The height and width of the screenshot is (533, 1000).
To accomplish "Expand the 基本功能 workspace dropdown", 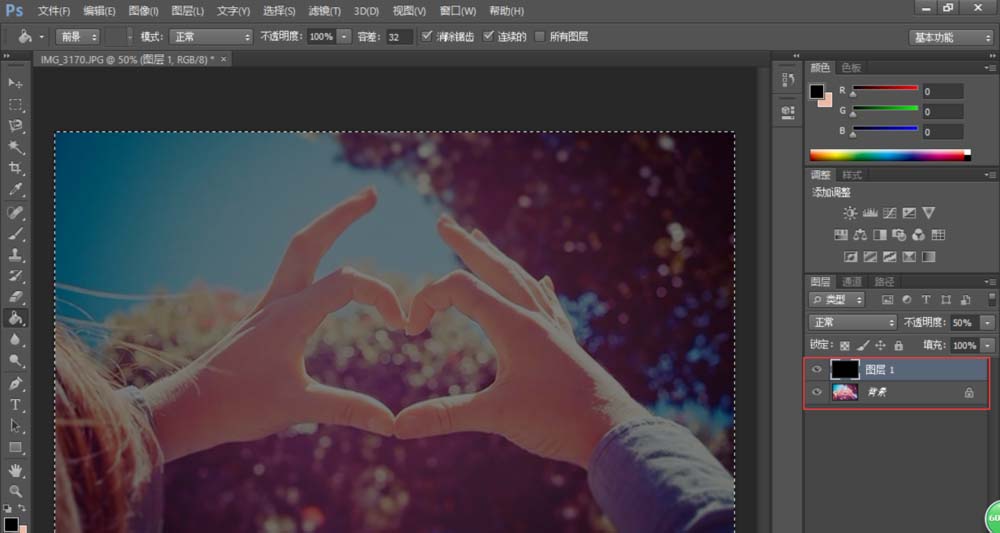I will click(951, 37).
